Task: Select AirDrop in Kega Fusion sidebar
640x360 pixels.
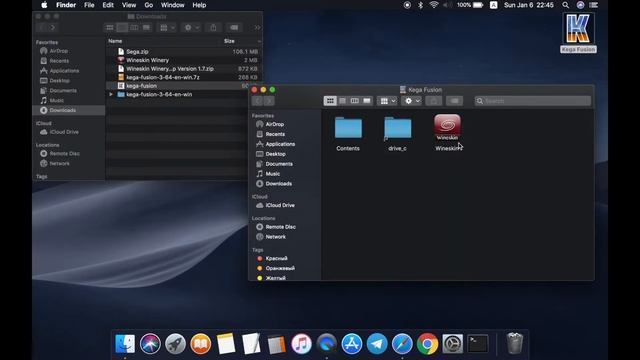Action: (x=274, y=124)
